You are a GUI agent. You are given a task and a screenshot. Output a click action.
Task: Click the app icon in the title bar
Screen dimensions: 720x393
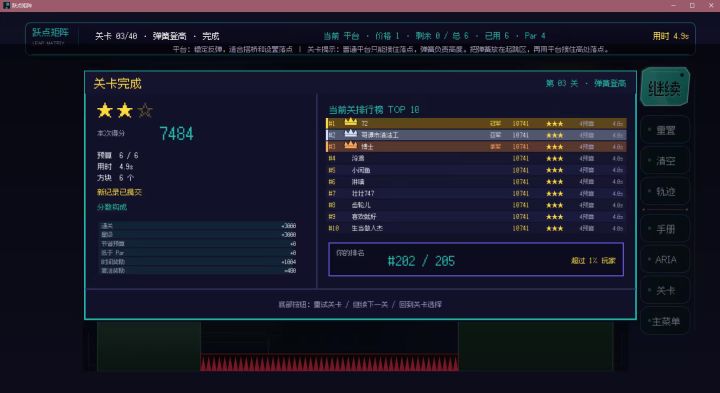(6, 6)
